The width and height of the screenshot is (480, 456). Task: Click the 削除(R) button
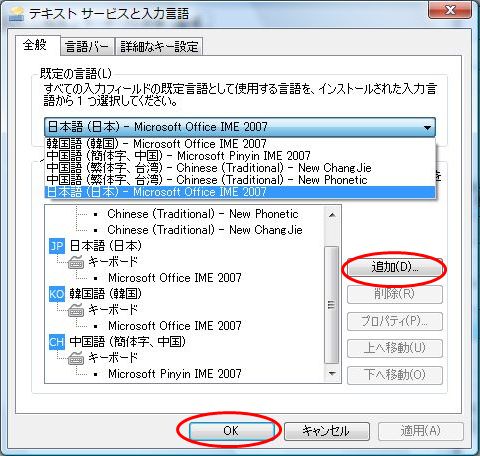(x=395, y=294)
